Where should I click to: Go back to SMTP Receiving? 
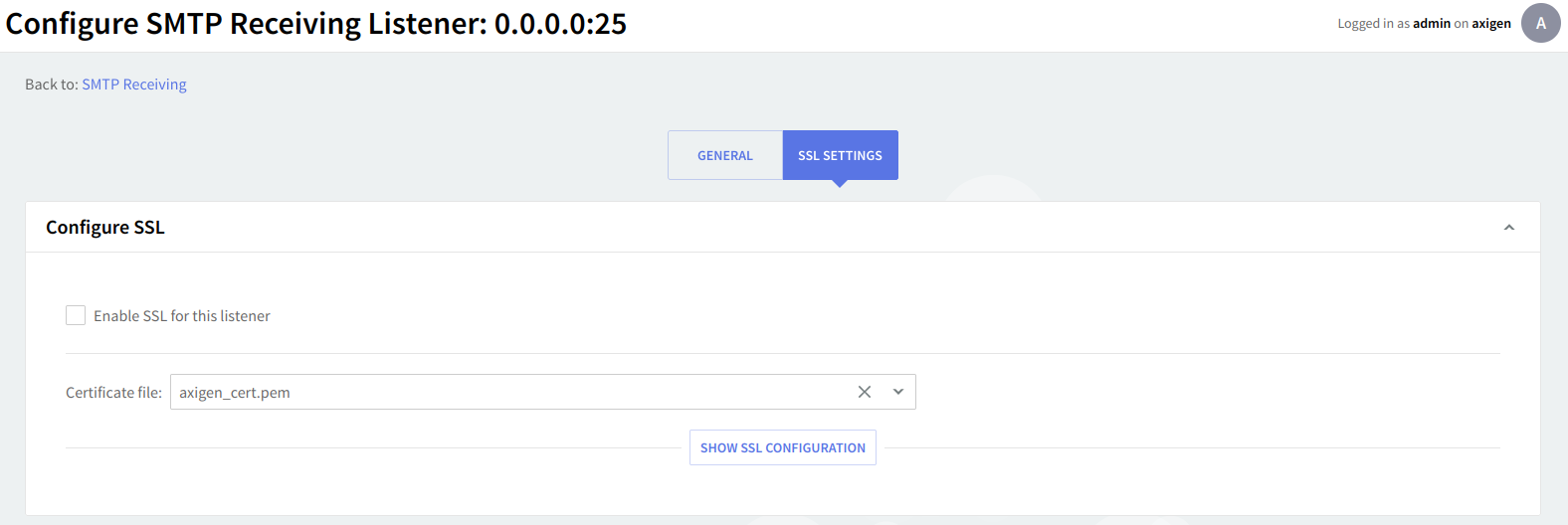pos(134,85)
